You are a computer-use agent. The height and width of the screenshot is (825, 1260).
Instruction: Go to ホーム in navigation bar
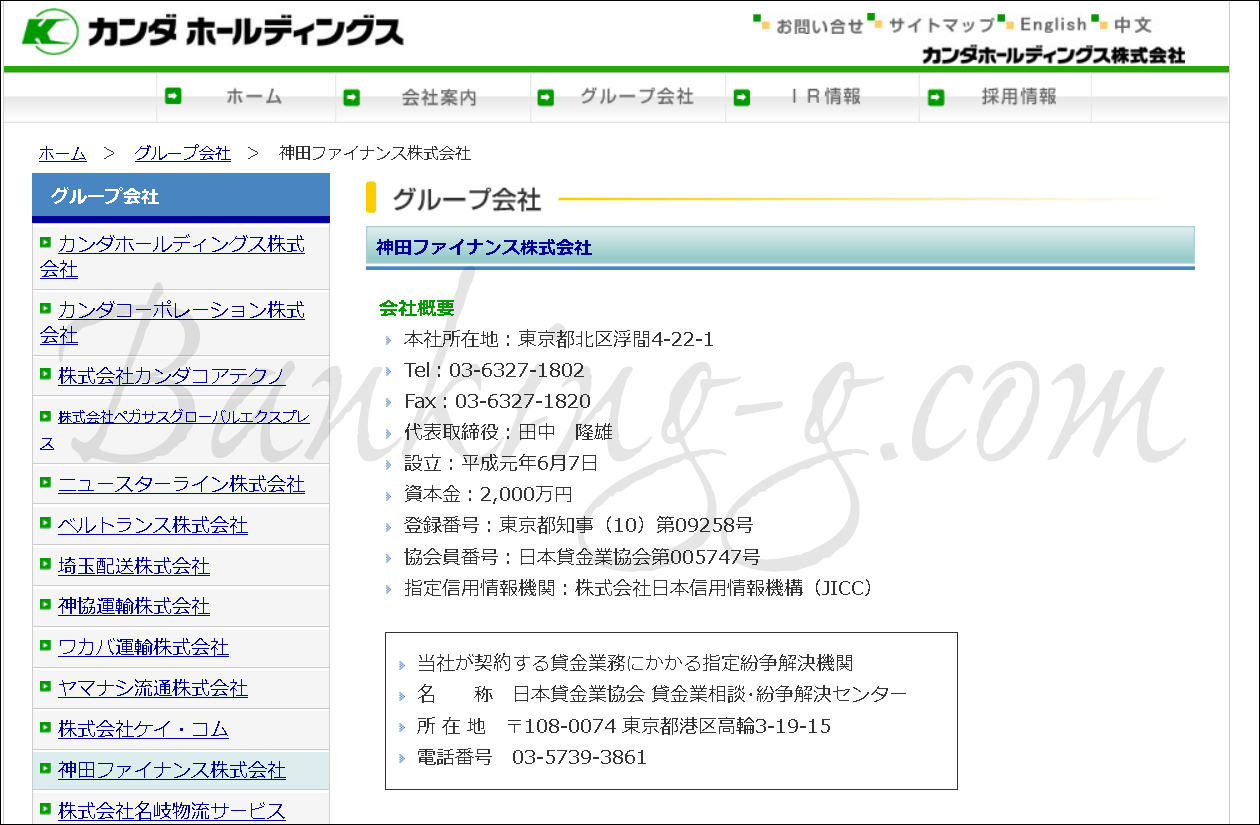[x=253, y=97]
